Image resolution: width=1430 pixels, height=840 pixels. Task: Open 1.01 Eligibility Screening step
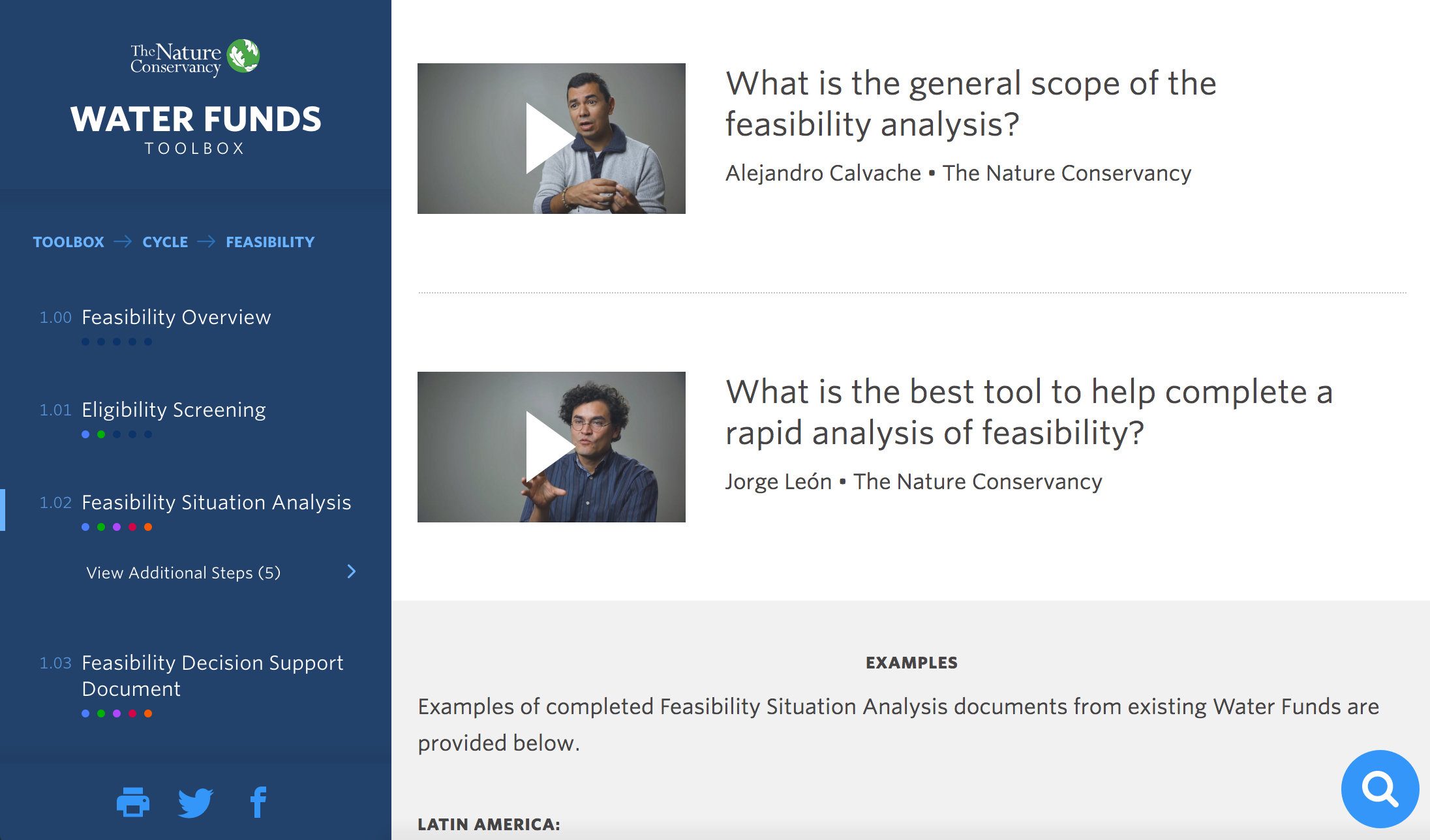pos(174,410)
